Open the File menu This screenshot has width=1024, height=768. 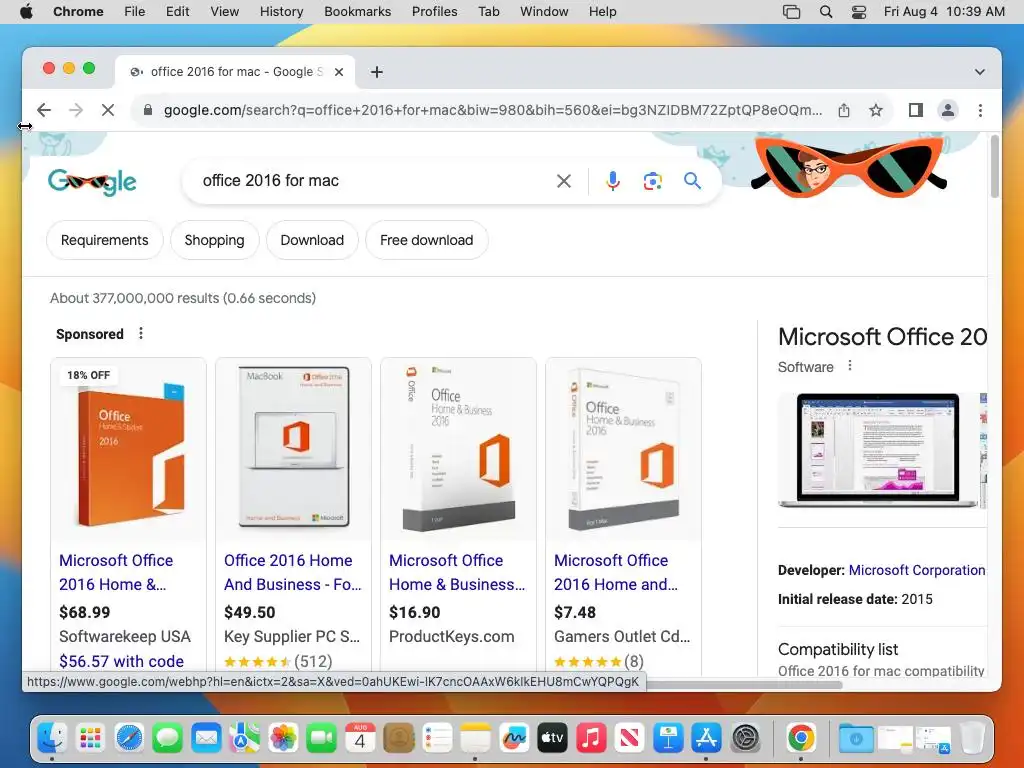tap(135, 12)
